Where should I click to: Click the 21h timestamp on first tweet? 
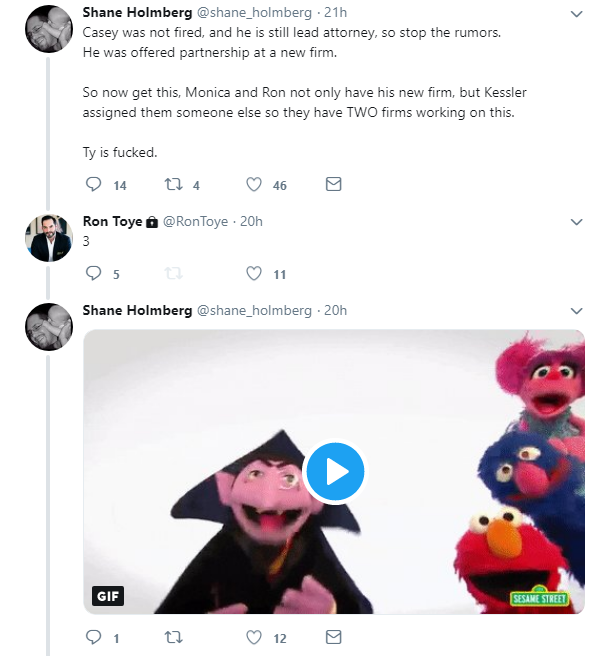(335, 13)
